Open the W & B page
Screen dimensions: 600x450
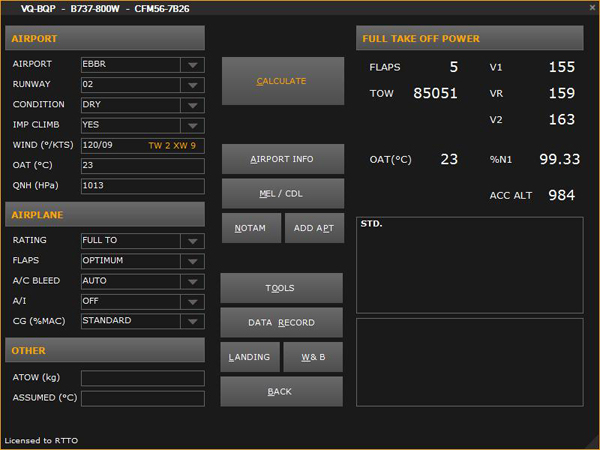click(313, 357)
